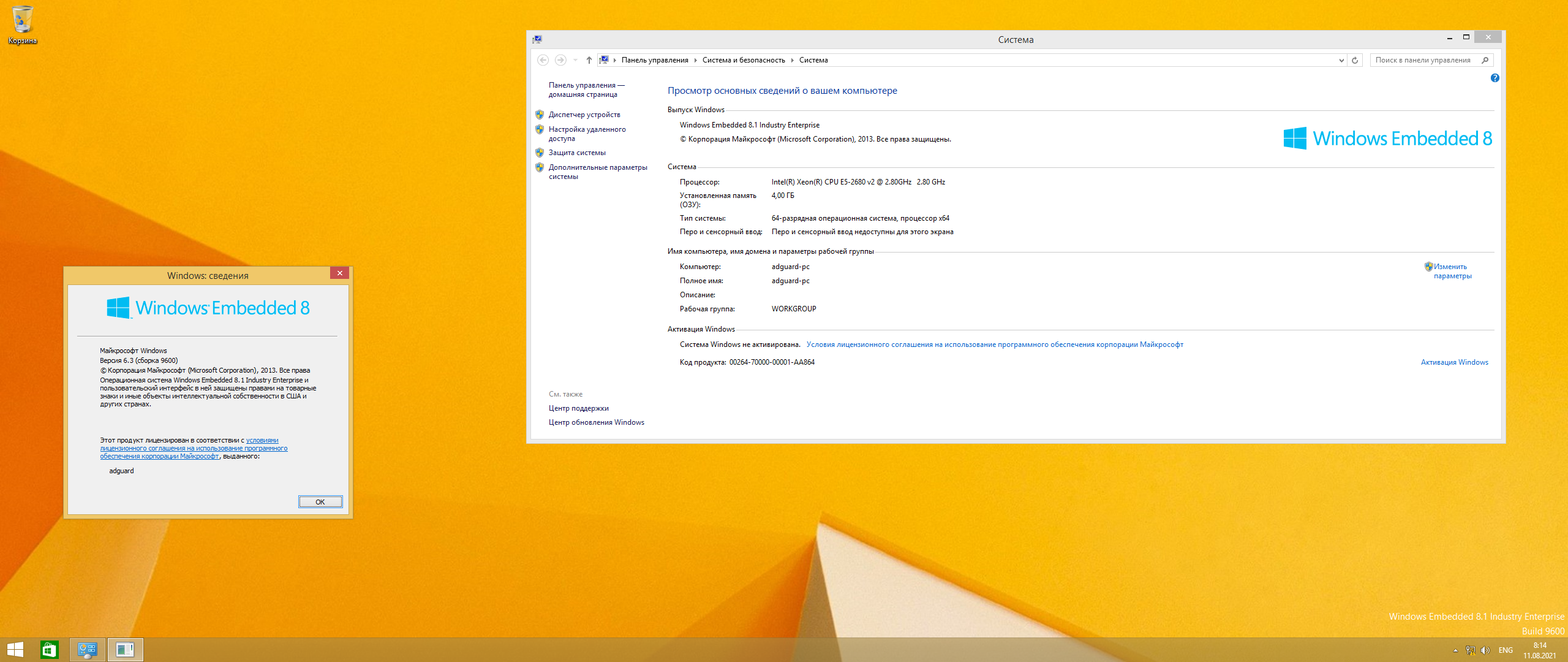Expand the chevron before Панель управления
This screenshot has width=1568, height=662.
(615, 60)
